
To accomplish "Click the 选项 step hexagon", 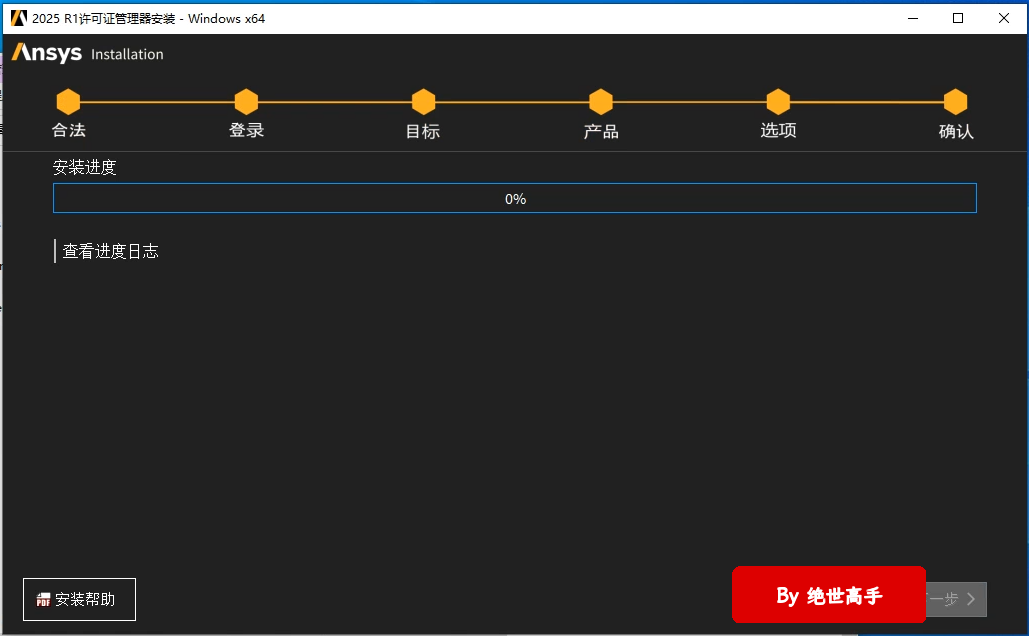I will click(x=778, y=102).
